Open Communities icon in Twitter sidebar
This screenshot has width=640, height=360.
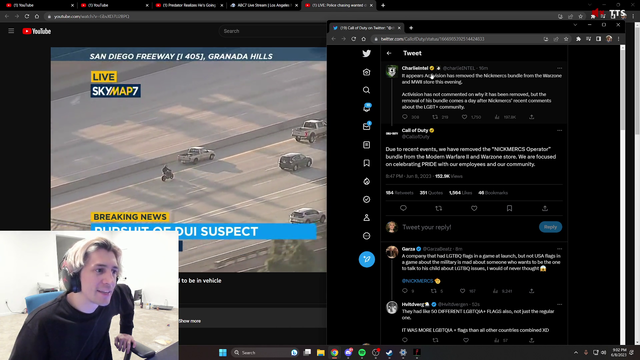tap(367, 181)
